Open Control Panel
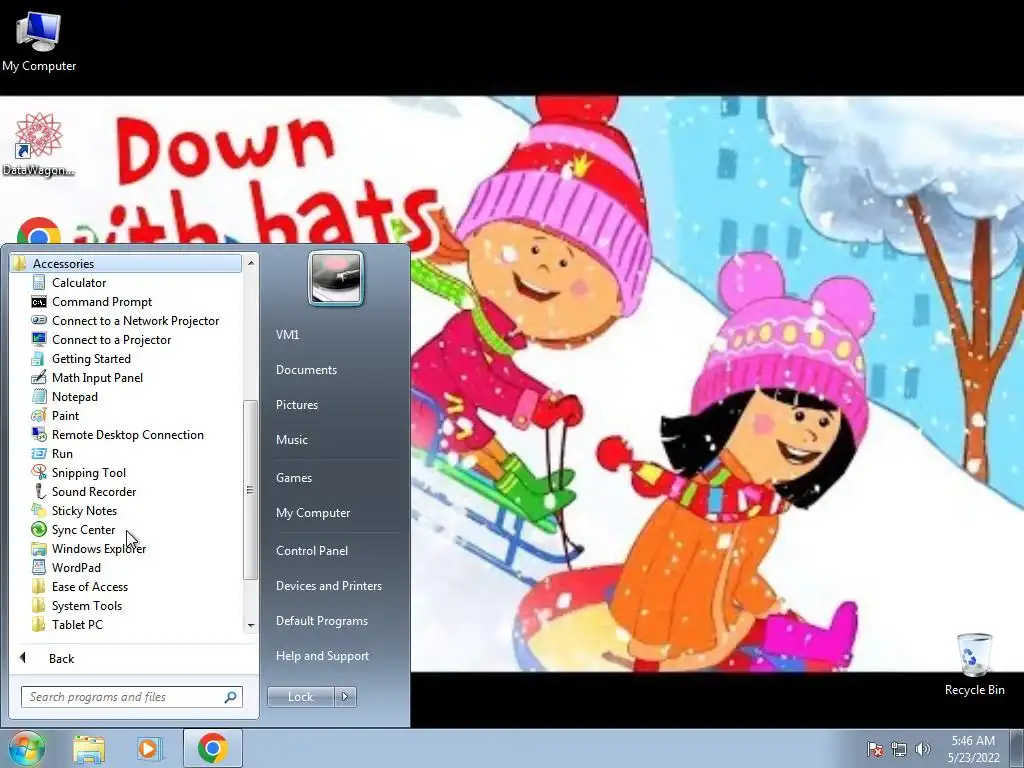 312,551
